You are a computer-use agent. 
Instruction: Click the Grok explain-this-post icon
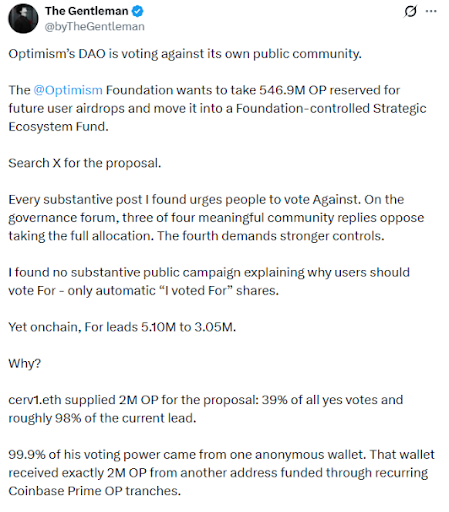coord(410,11)
